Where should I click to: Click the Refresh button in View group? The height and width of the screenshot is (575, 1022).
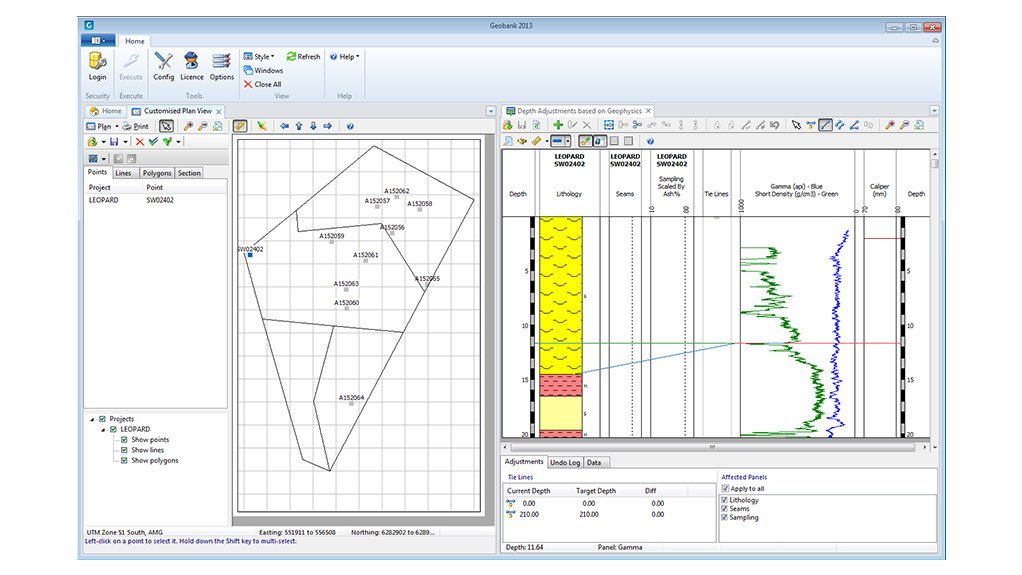click(x=304, y=57)
